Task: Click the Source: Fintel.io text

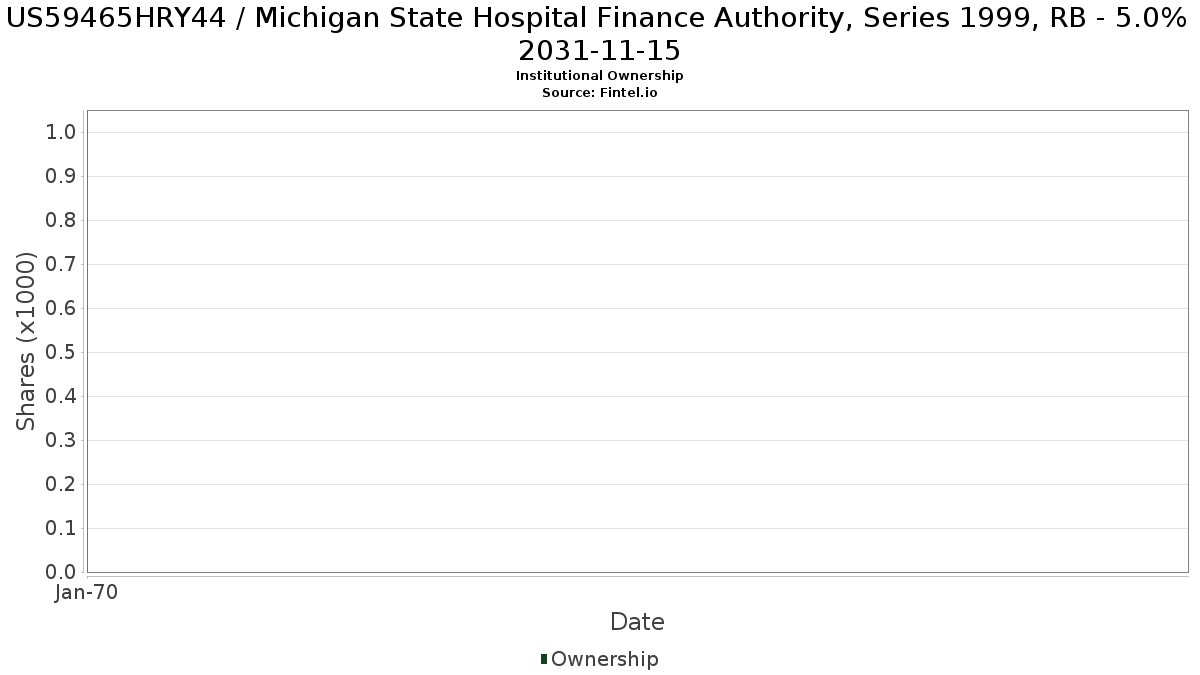Action: click(x=599, y=92)
